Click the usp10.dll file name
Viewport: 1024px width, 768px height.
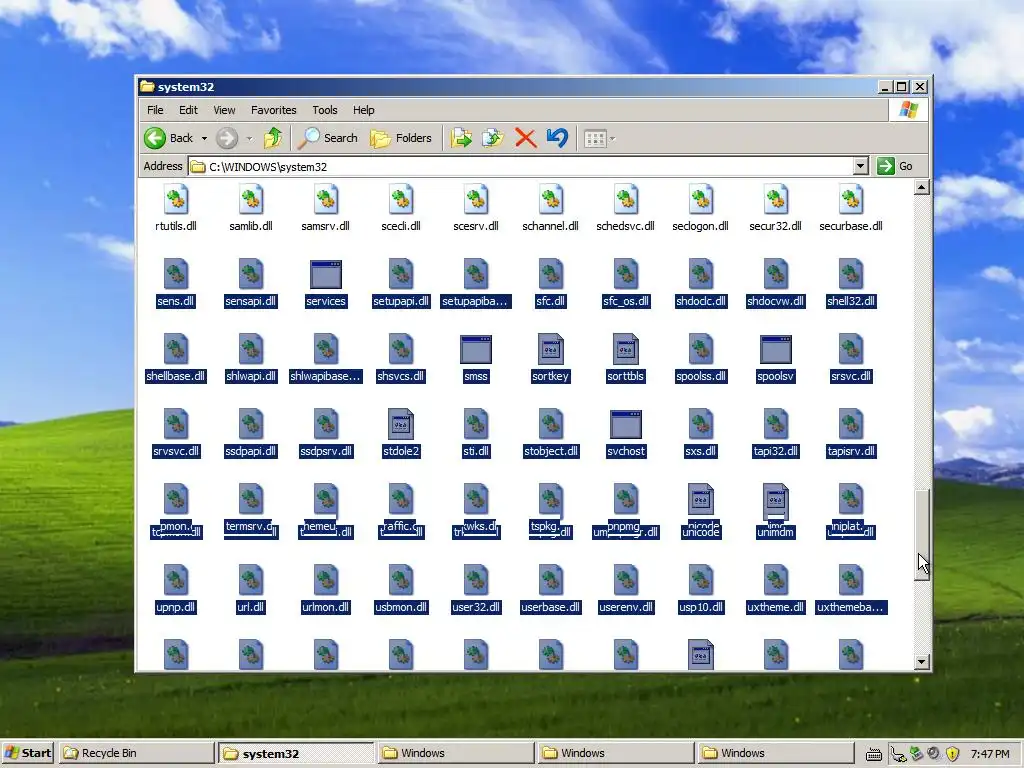point(701,607)
